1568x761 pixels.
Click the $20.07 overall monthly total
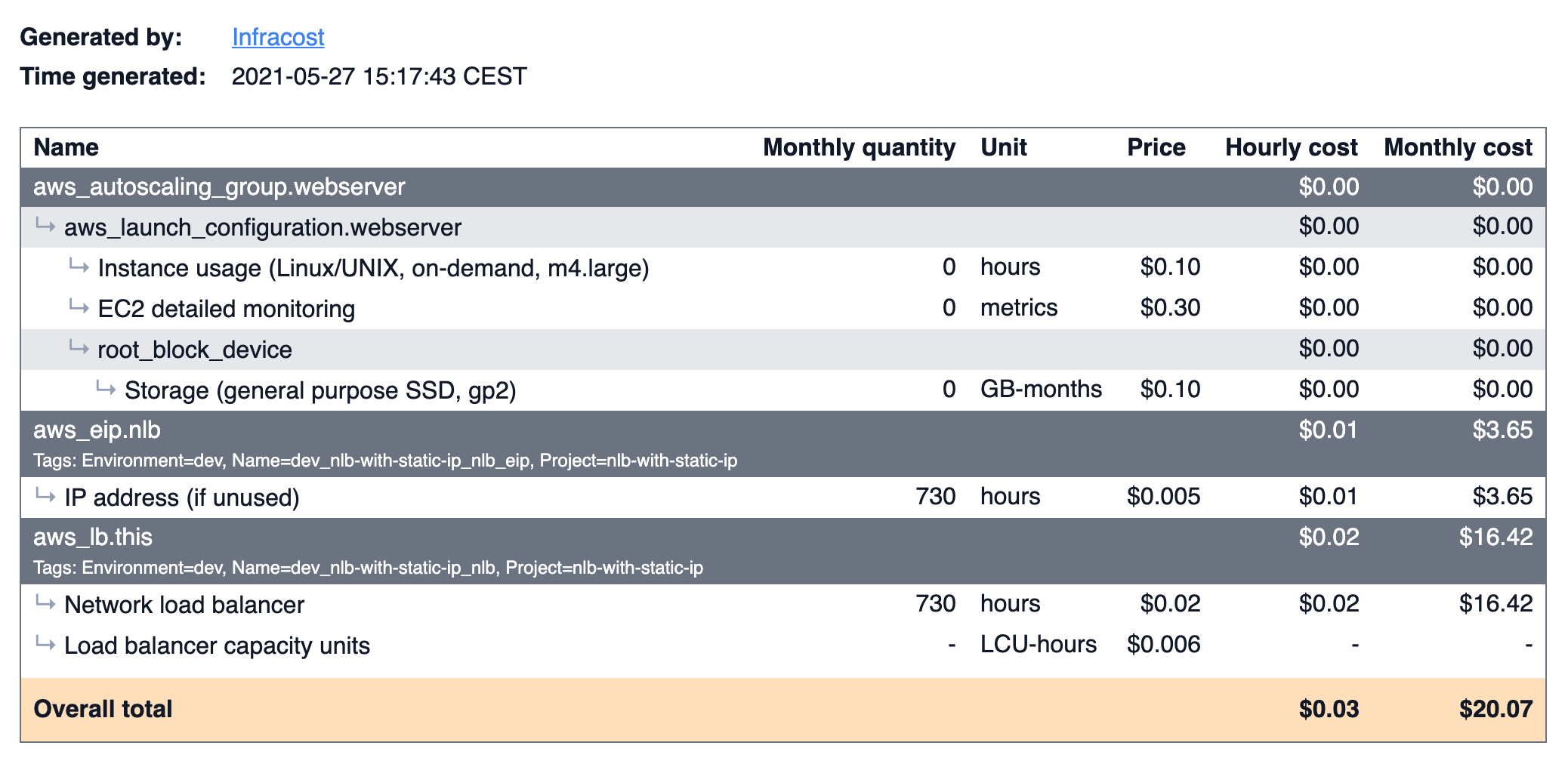click(1495, 709)
